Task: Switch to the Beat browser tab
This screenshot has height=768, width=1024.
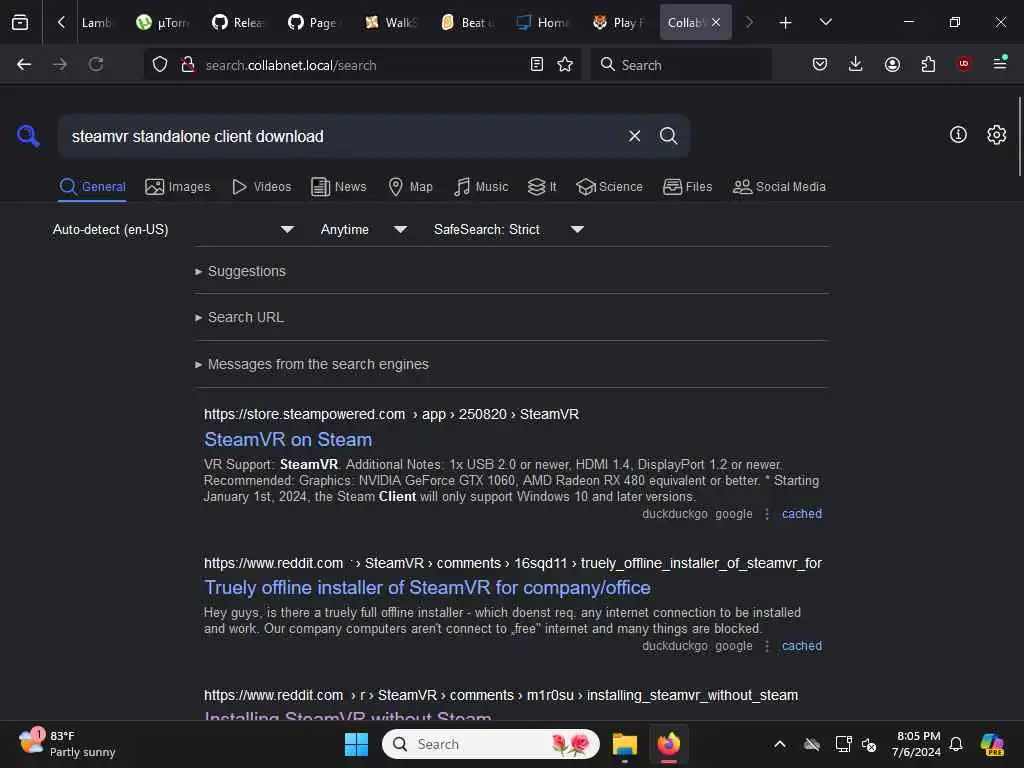Action: tap(468, 23)
